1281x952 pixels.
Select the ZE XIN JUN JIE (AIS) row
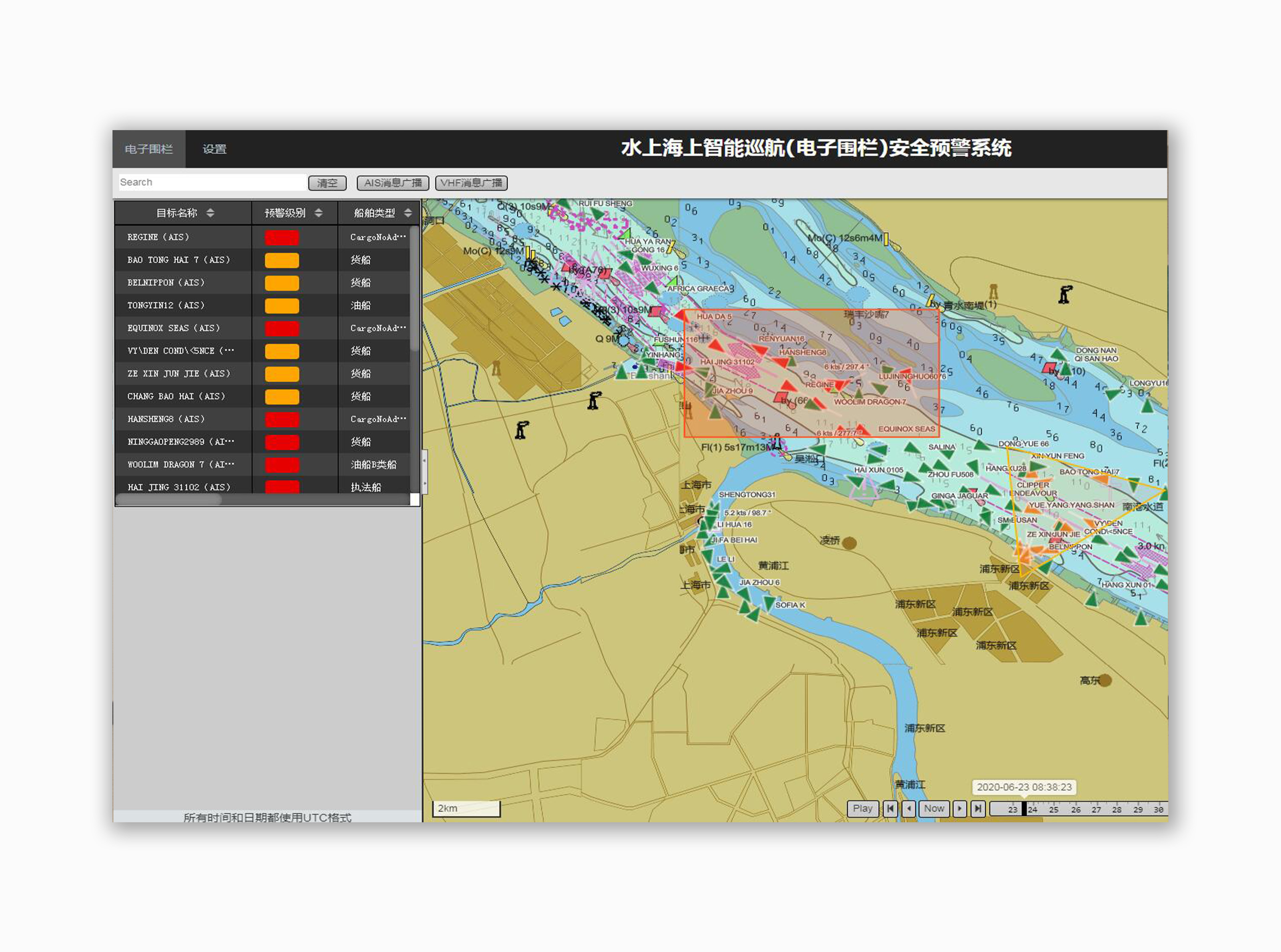coord(262,374)
